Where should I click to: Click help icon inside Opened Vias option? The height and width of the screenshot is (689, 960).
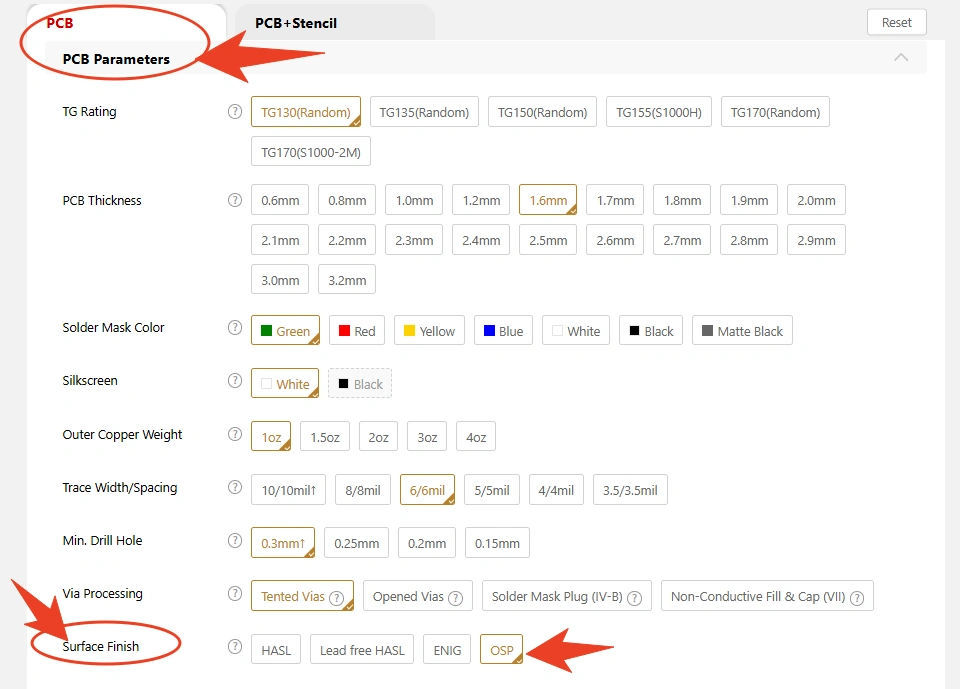(x=456, y=598)
